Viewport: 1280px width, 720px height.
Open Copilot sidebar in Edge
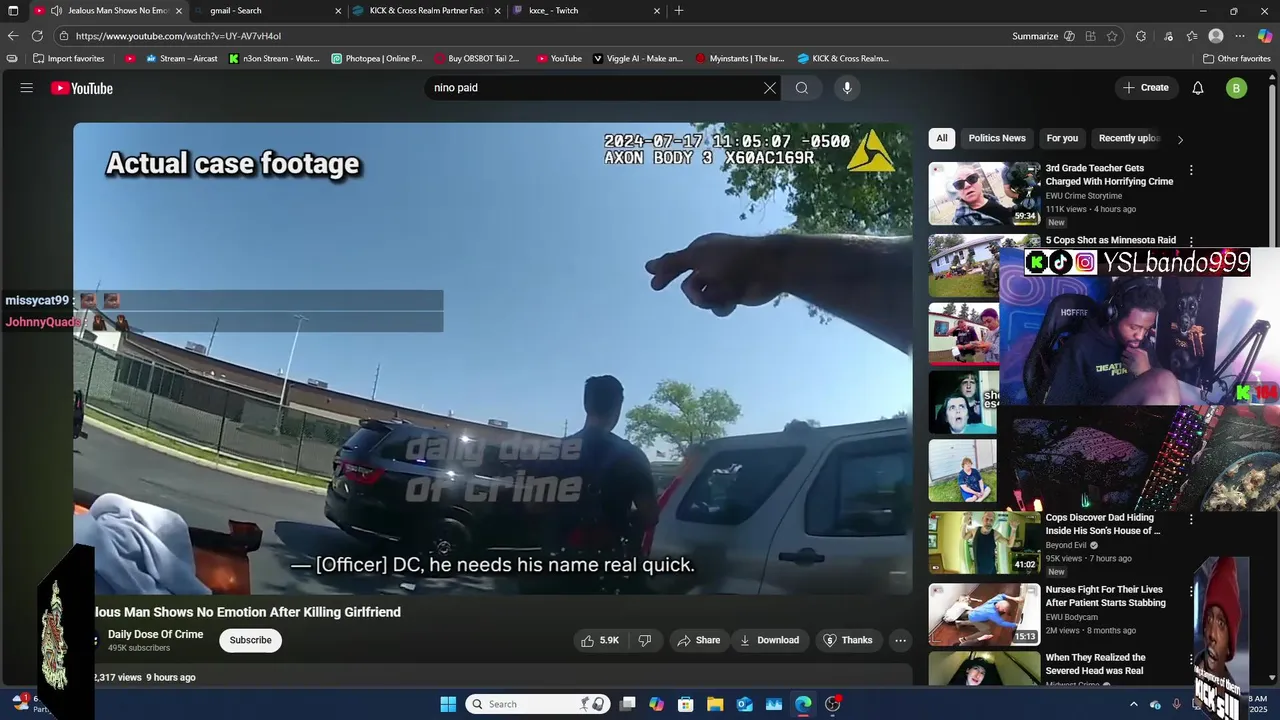coord(1265,36)
